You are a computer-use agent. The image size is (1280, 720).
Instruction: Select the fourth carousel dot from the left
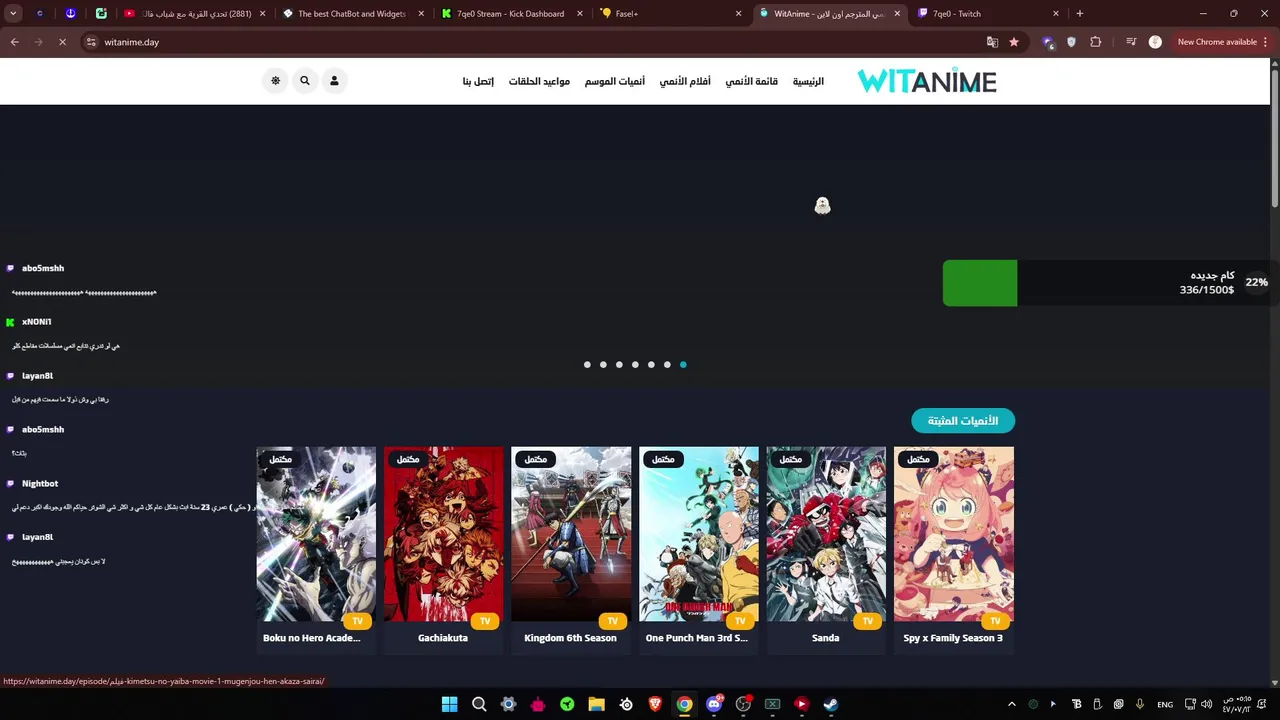[635, 365]
